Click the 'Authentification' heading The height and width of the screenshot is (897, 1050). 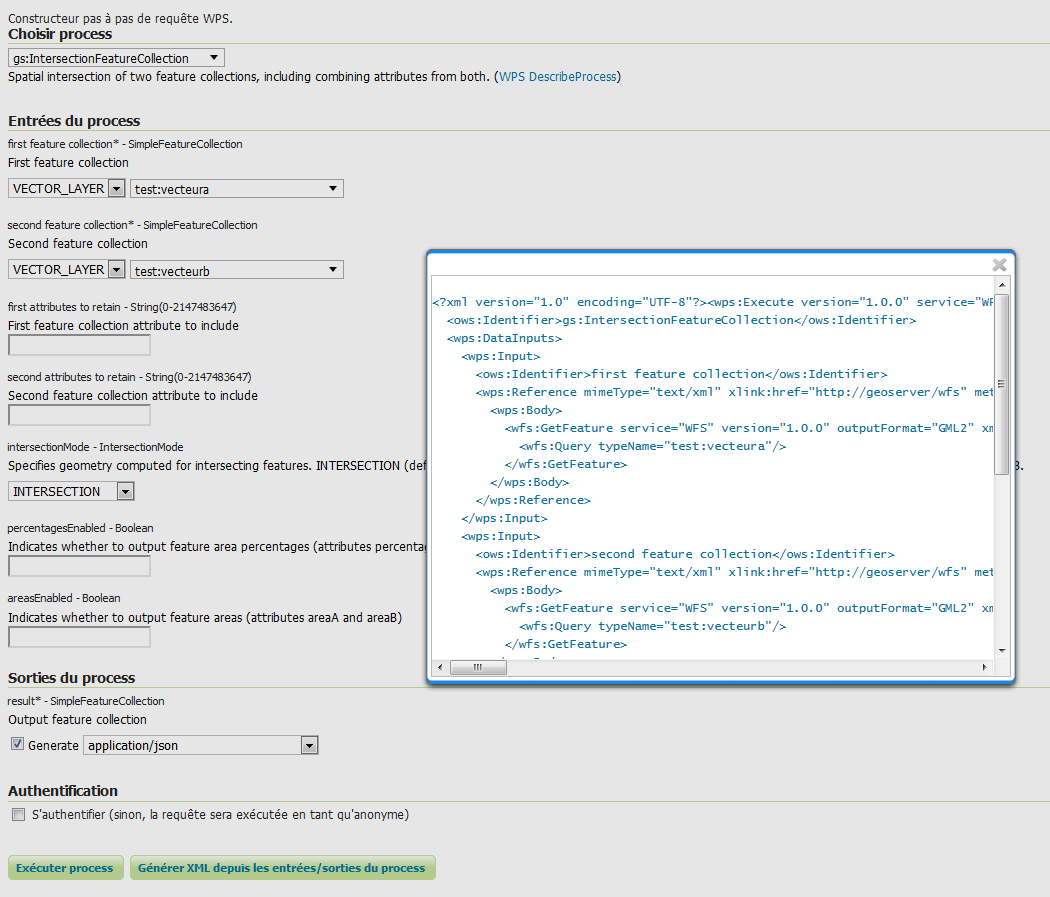click(x=63, y=791)
